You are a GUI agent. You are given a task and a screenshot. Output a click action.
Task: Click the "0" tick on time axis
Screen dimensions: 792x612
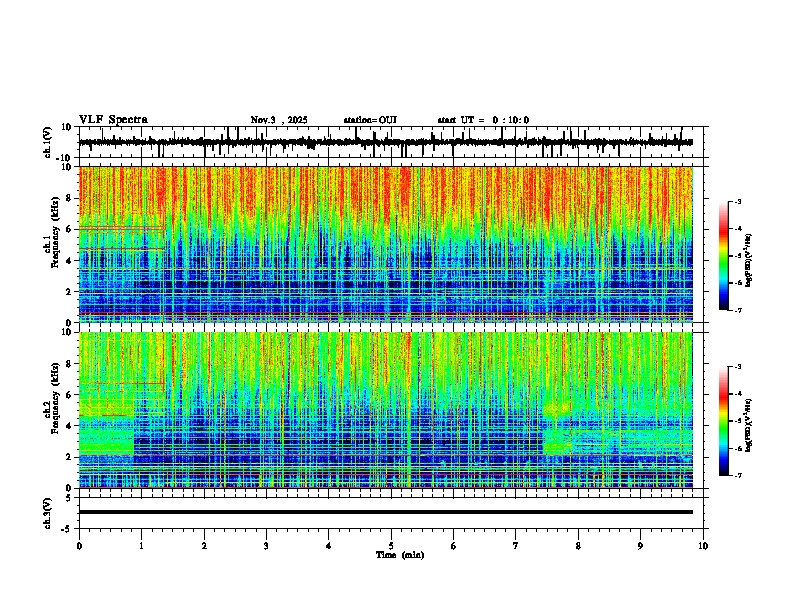(x=79, y=546)
